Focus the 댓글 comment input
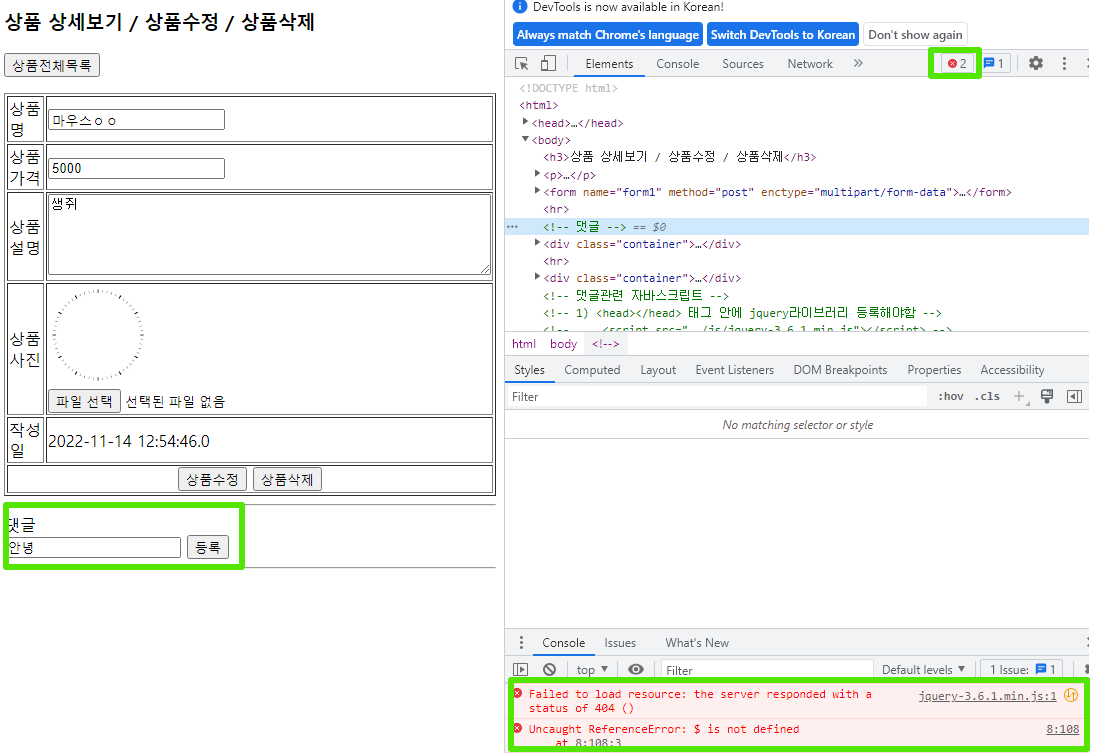The height and width of the screenshot is (755, 1095). click(x=94, y=547)
